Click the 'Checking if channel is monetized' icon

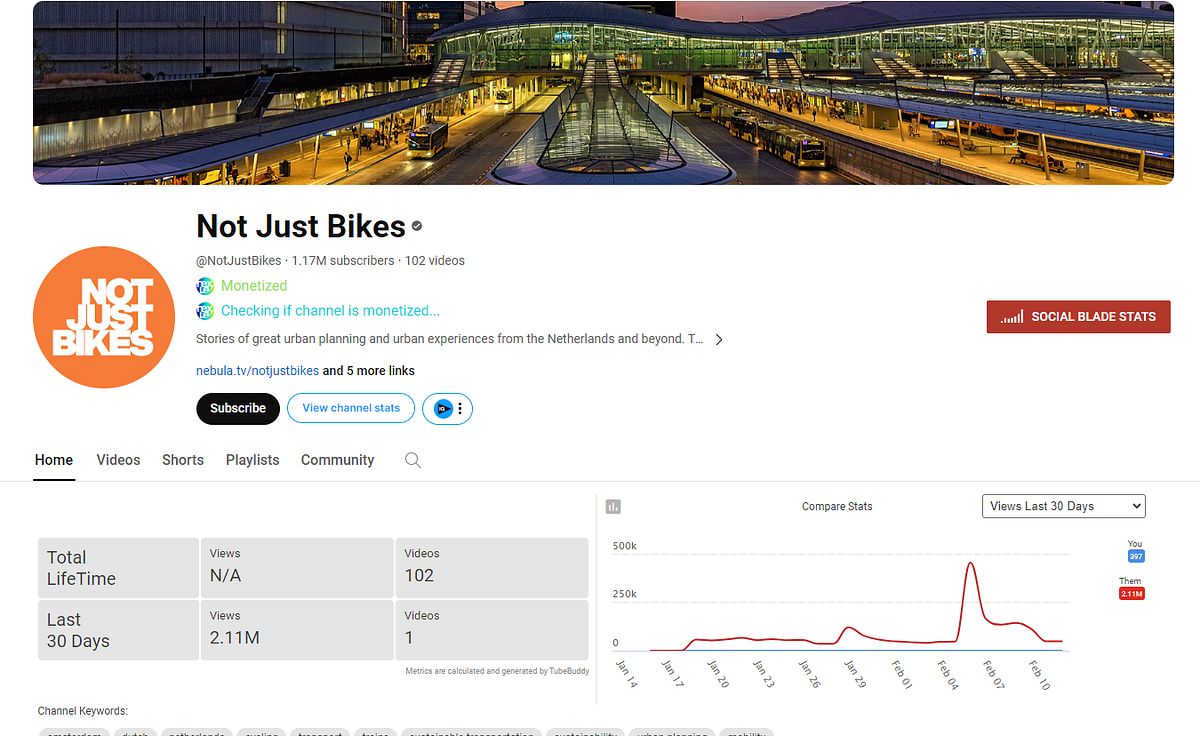205,311
